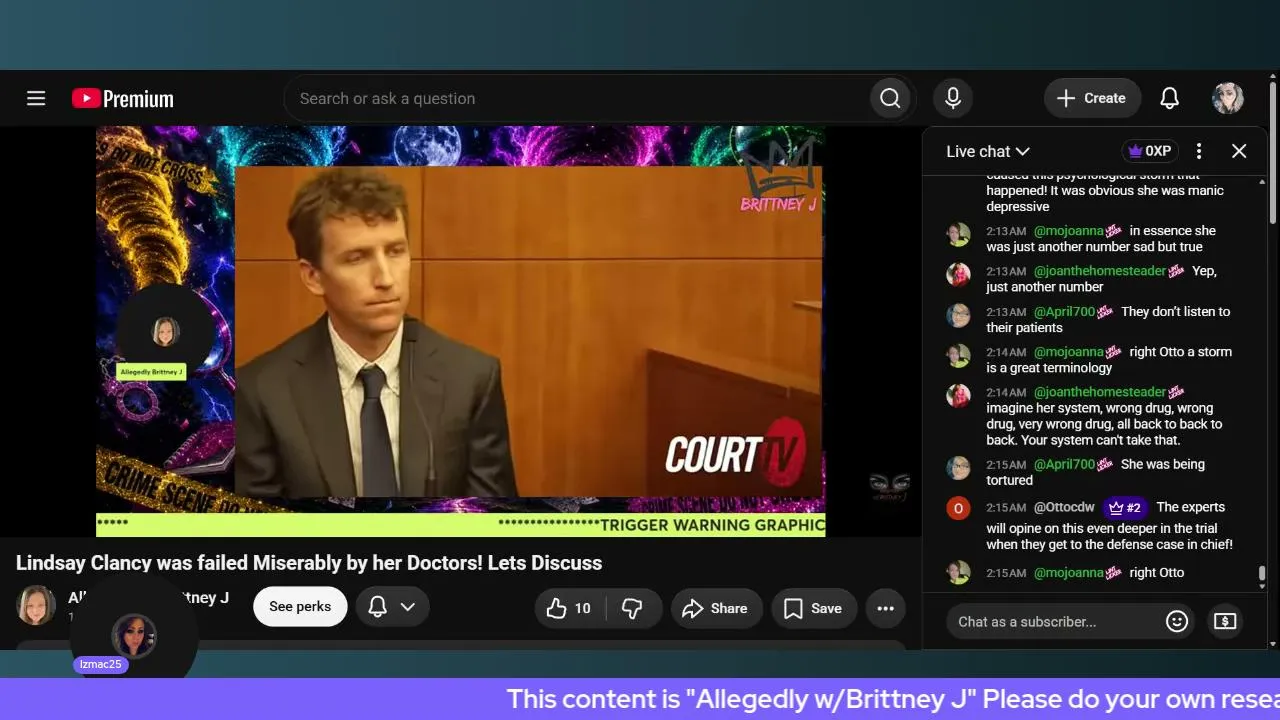This screenshot has height=720, width=1280.
Task: Open channel avatar beside video title
Action: point(36,605)
